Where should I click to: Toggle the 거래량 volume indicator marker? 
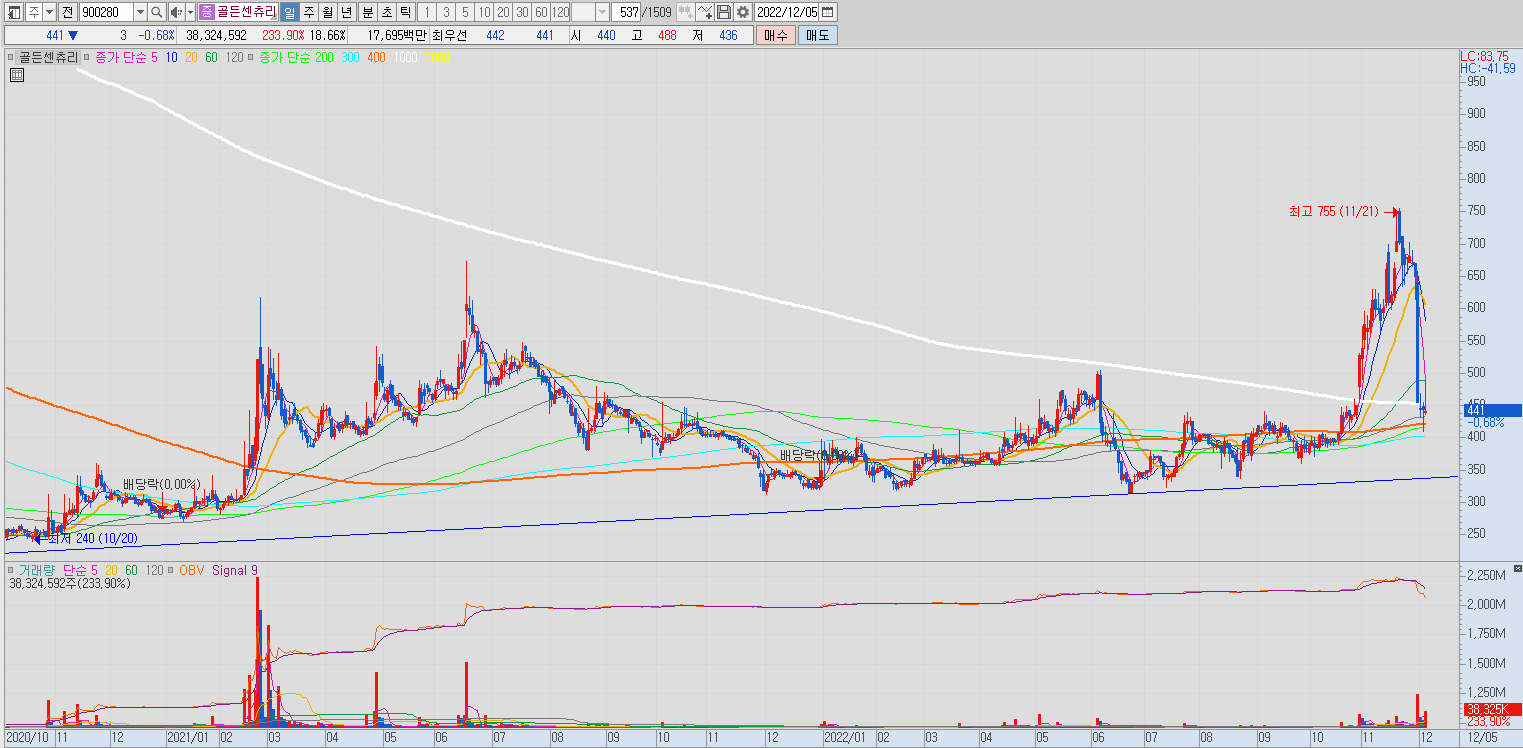point(11,570)
